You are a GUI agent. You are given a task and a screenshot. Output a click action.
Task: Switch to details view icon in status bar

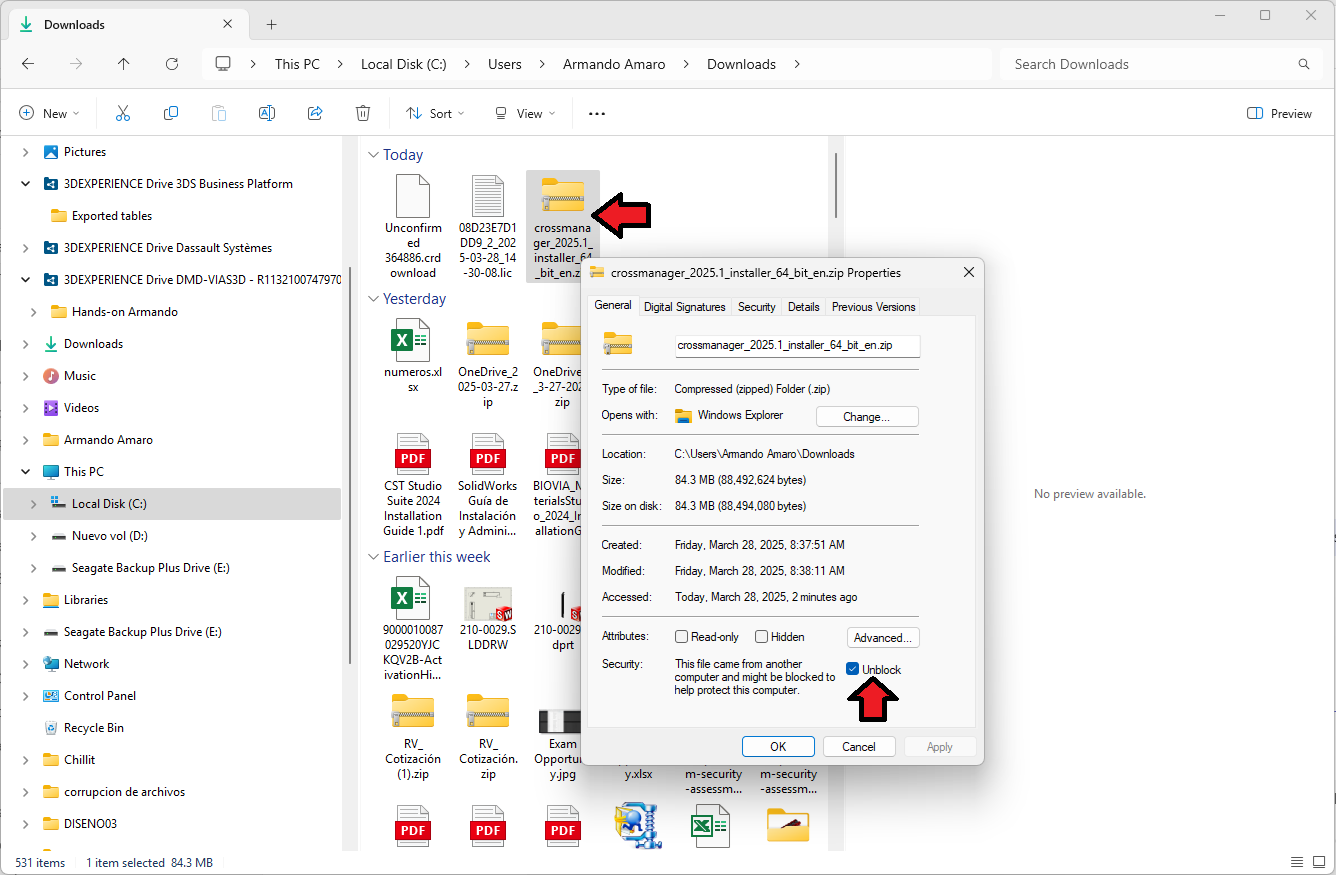[x=1296, y=862]
